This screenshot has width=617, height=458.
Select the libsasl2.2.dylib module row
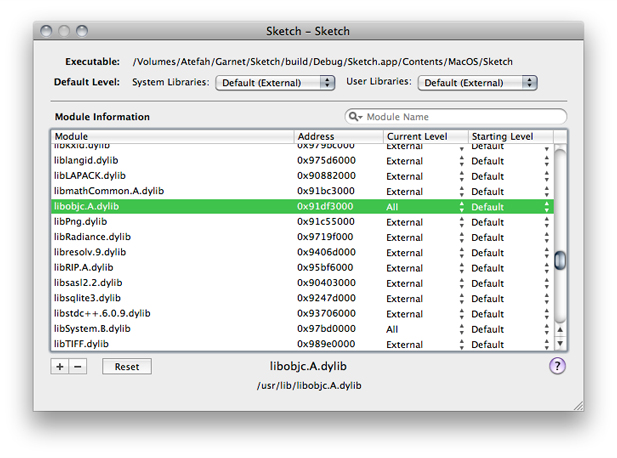(303, 283)
